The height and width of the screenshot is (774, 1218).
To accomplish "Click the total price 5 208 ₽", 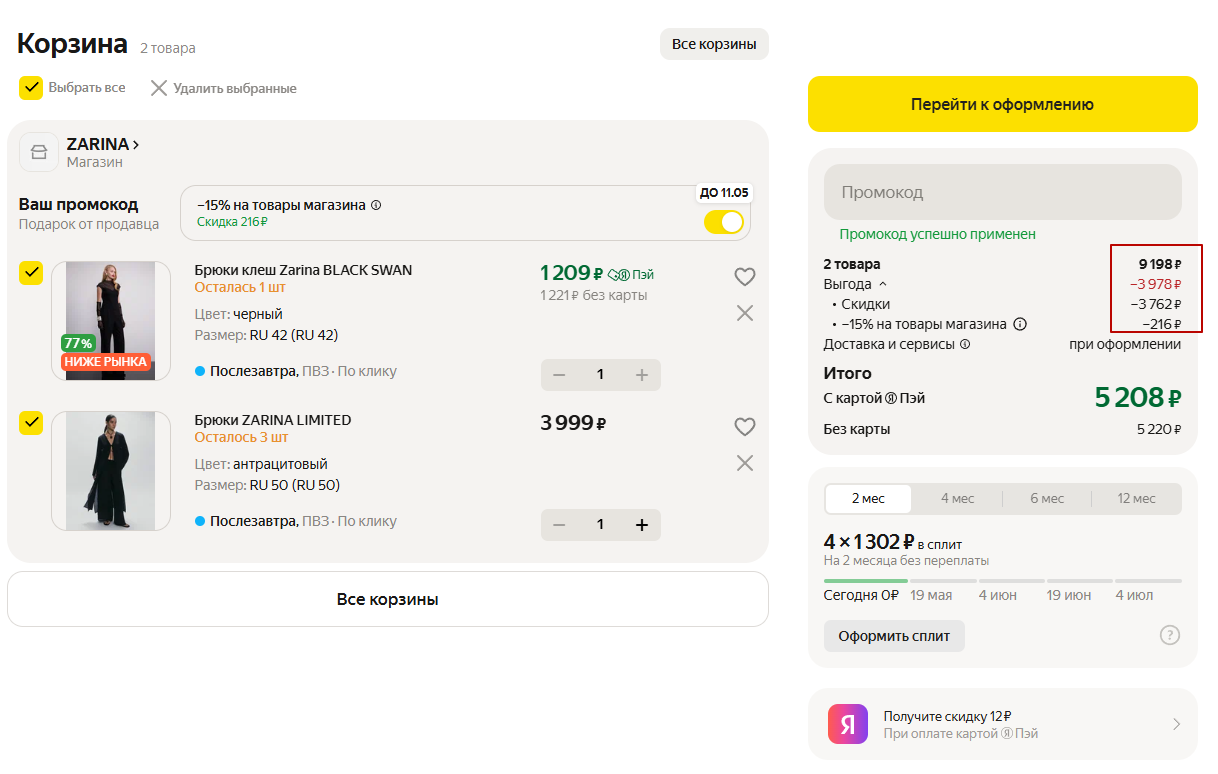I will click(x=1138, y=397).
